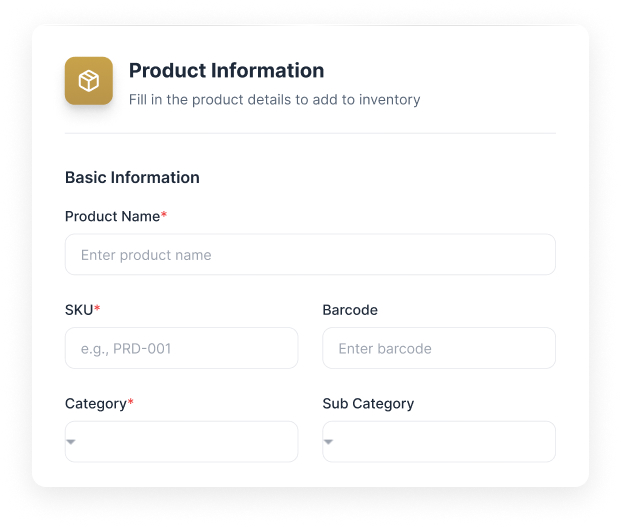Click the gold package box icon
The height and width of the screenshot is (527, 621).
[x=89, y=81]
